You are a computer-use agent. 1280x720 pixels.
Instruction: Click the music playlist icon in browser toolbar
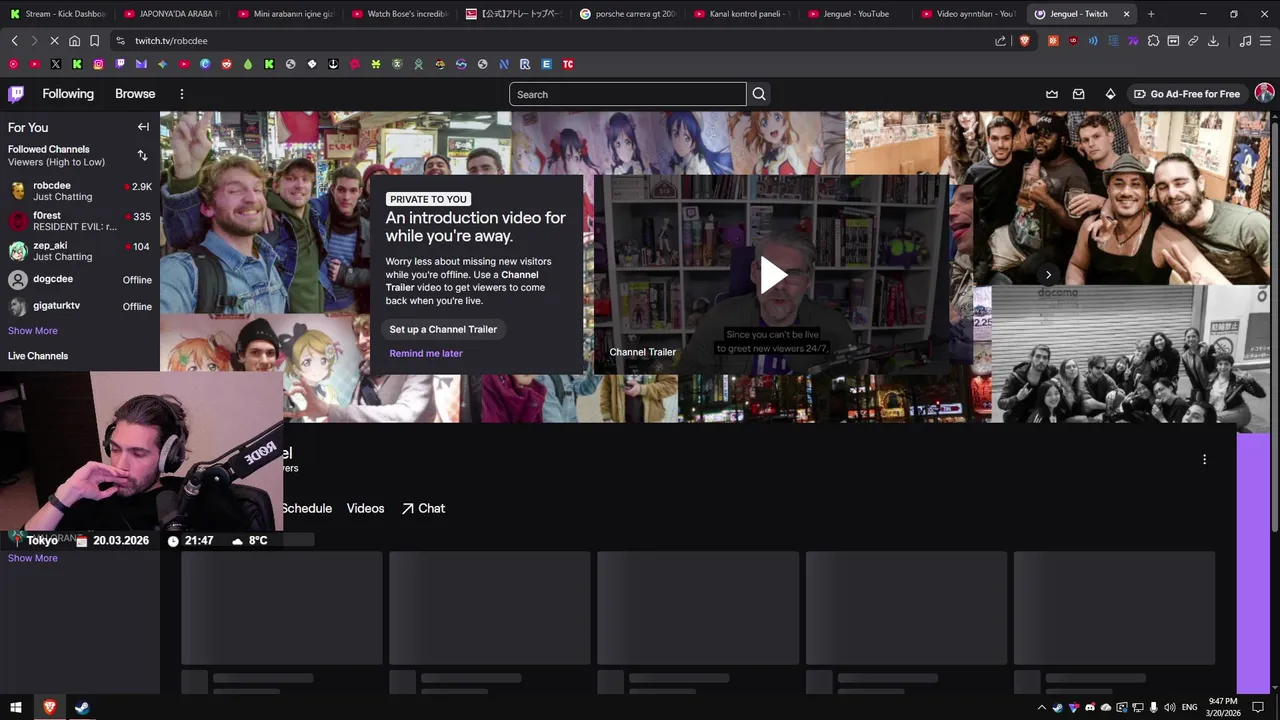(1245, 41)
